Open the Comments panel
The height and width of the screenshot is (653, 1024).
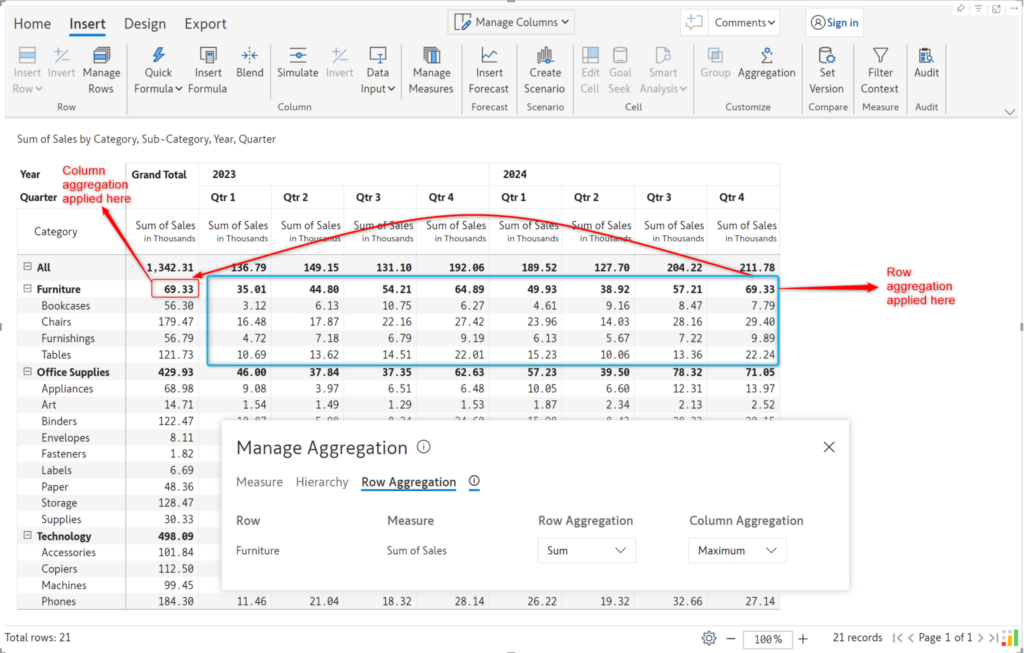point(744,21)
